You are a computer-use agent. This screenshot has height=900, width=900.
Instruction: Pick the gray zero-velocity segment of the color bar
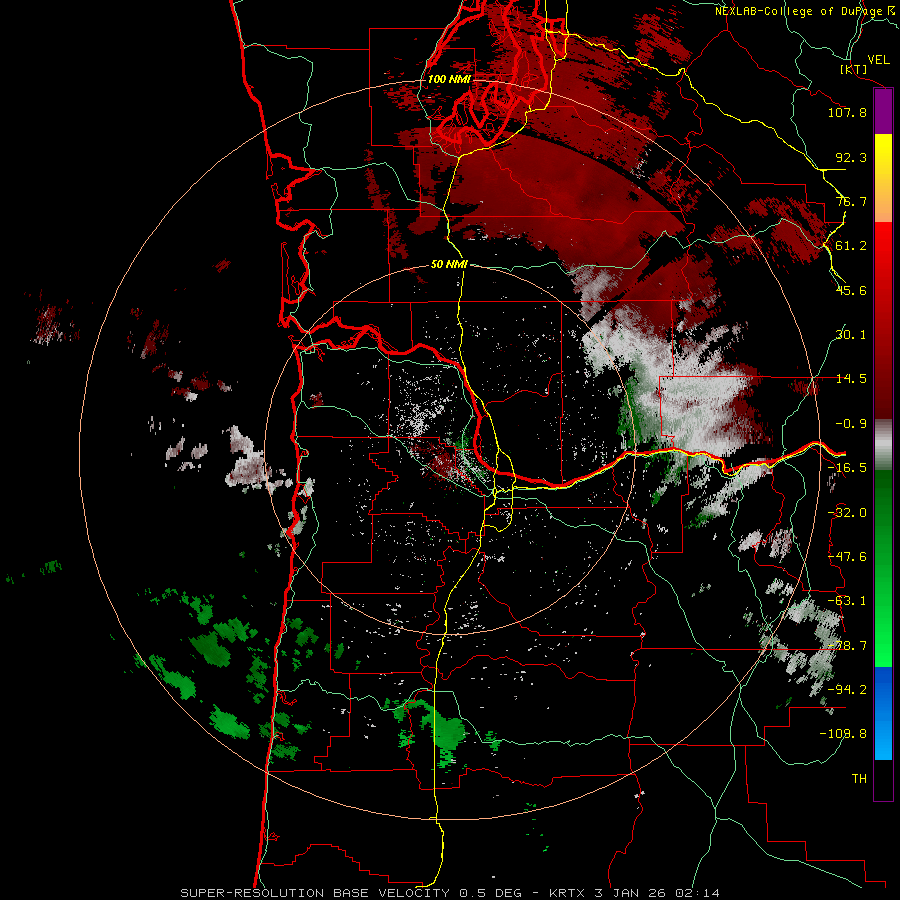(883, 445)
